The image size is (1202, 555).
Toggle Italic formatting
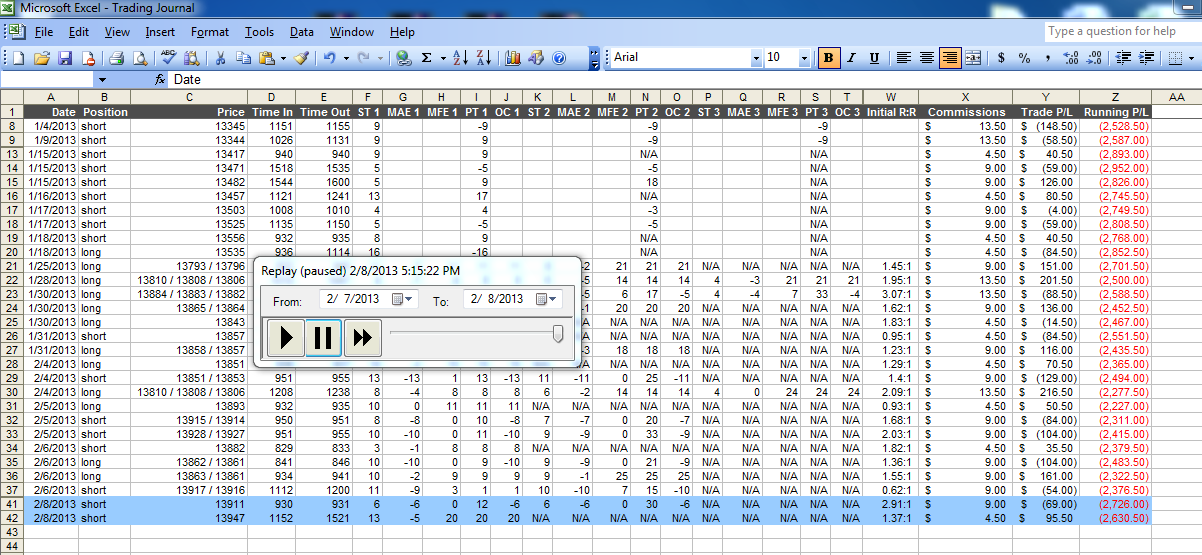coord(851,58)
